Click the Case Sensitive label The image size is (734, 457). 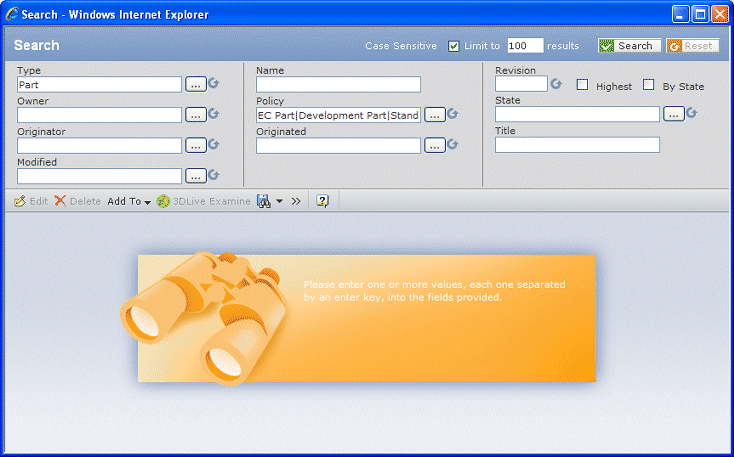[x=401, y=46]
